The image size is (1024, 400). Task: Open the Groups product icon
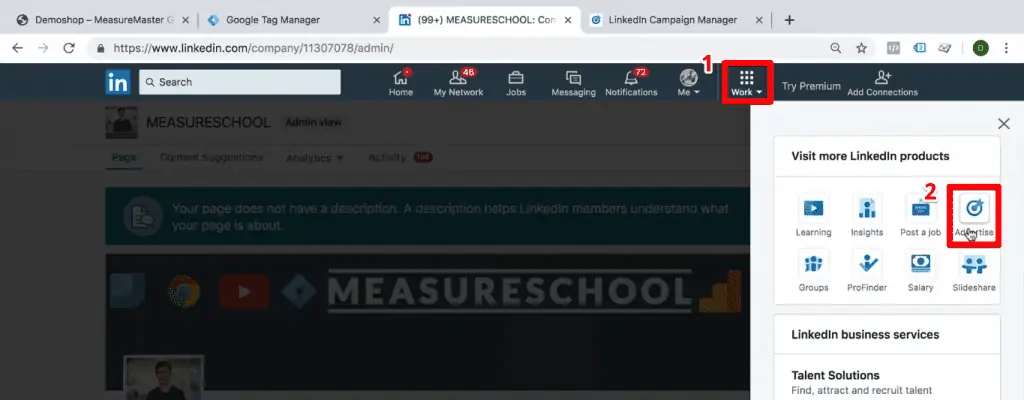coord(813,271)
